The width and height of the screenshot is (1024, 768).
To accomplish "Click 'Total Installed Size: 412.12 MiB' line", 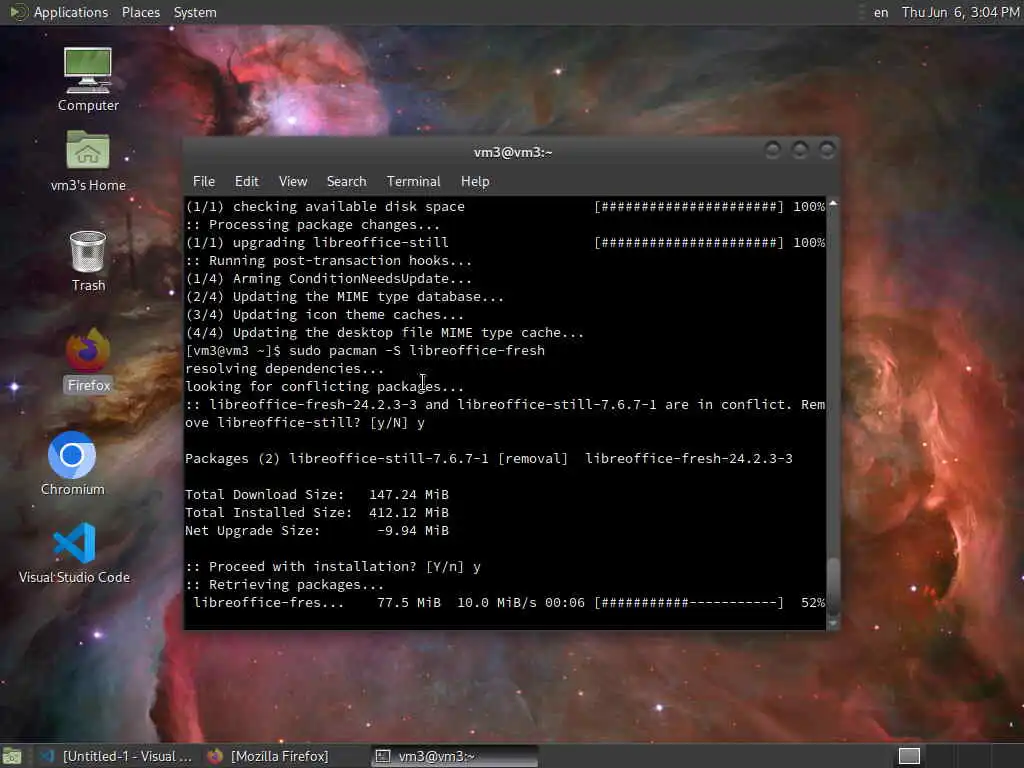I will pyautogui.click(x=317, y=513).
